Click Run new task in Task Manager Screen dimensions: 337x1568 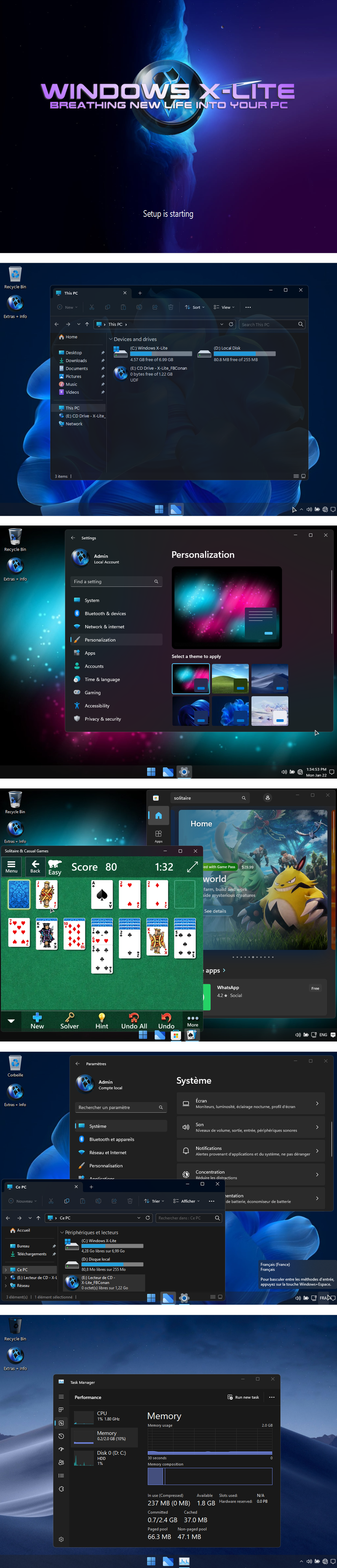click(x=243, y=1397)
